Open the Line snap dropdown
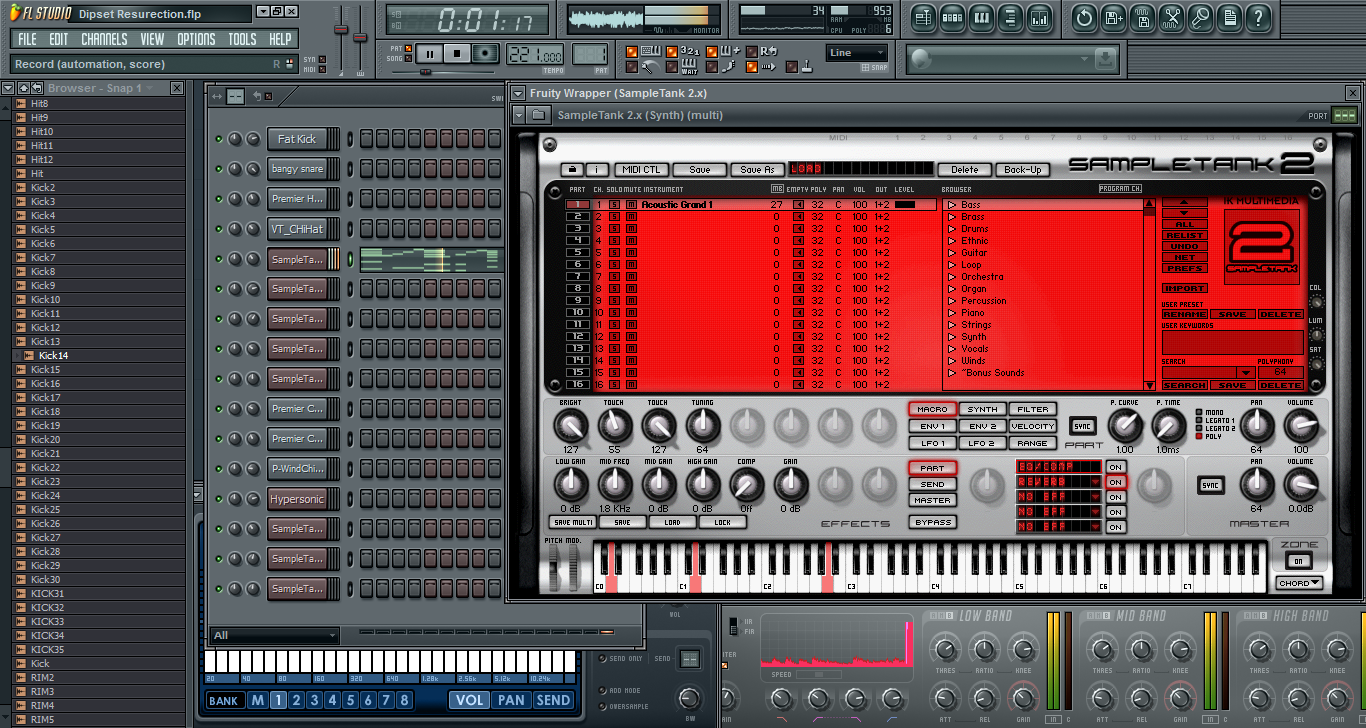The image size is (1366, 728). click(x=857, y=53)
